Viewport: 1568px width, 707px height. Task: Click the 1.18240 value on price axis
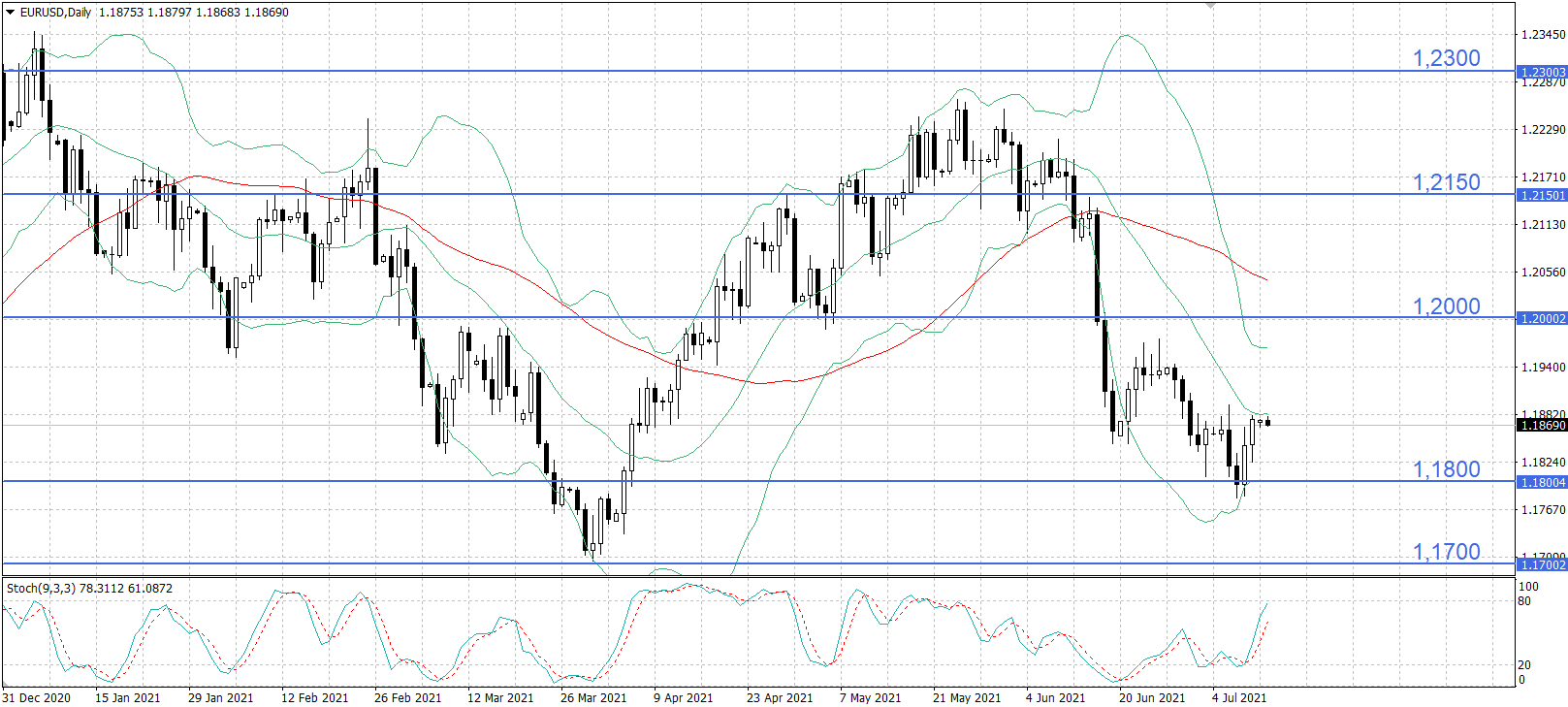[1543, 463]
